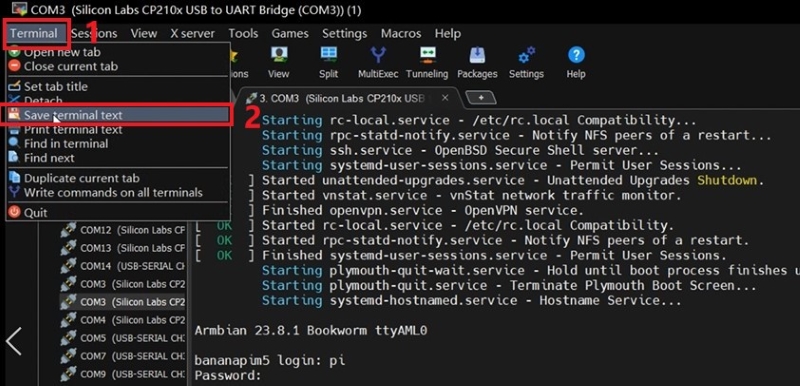Image resolution: width=800 pixels, height=386 pixels.
Task: Open the X server menu
Action: tap(192, 34)
